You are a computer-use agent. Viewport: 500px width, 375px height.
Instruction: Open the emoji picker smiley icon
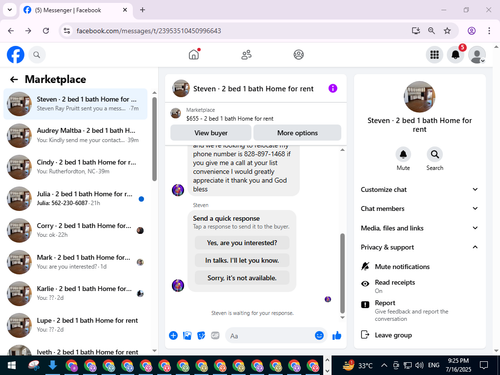[x=319, y=335]
